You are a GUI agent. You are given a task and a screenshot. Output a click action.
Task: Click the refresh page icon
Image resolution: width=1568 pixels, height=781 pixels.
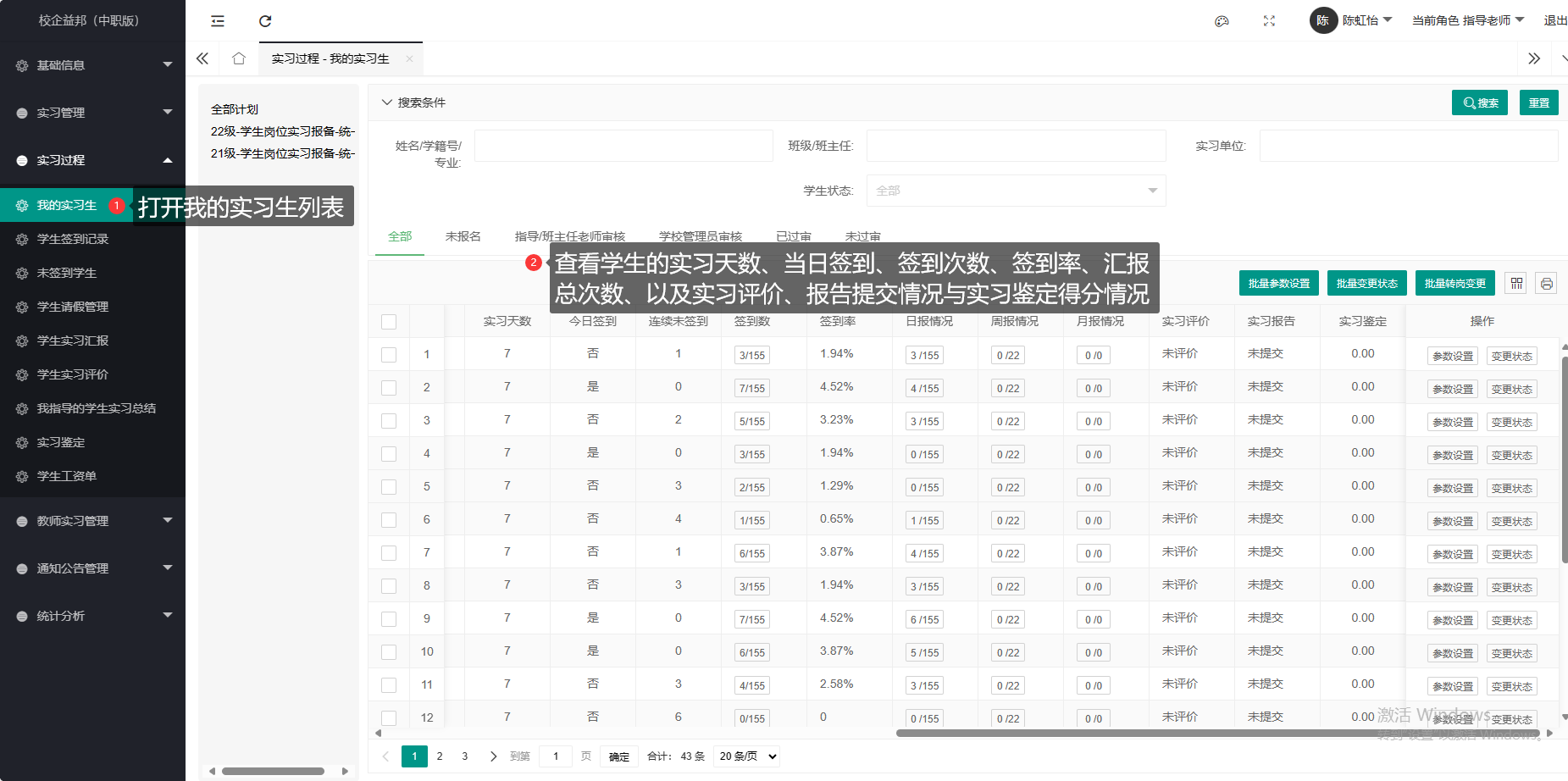click(x=265, y=21)
